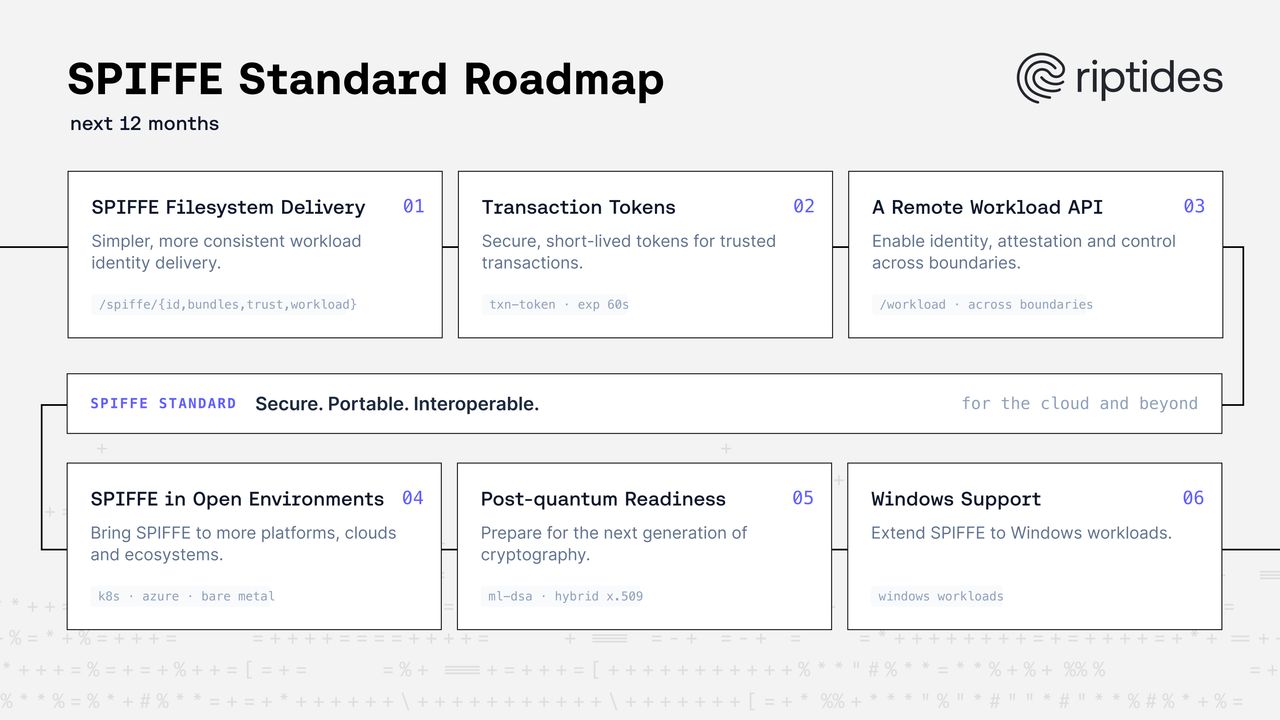
Task: Click the 02 number on Transaction Tokens
Action: [804, 206]
